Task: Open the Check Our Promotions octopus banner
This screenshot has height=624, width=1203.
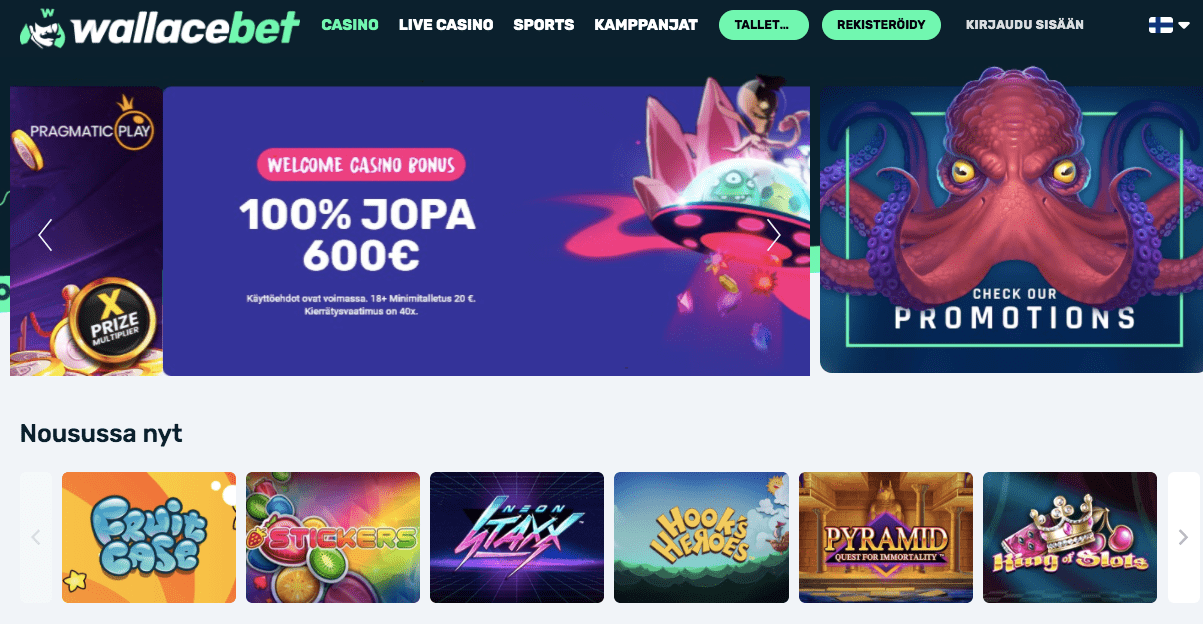Action: 1011,220
